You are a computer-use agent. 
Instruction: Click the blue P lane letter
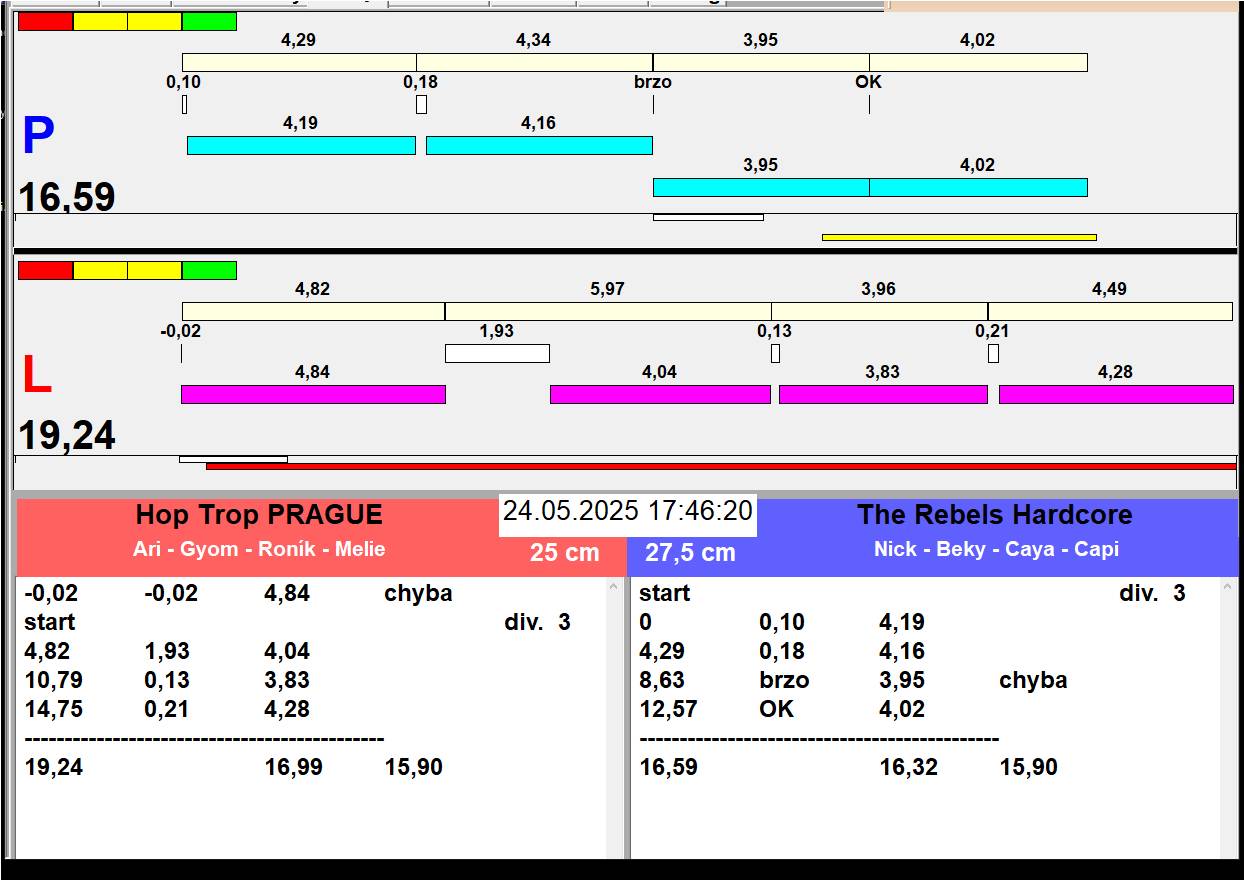[x=38, y=137]
